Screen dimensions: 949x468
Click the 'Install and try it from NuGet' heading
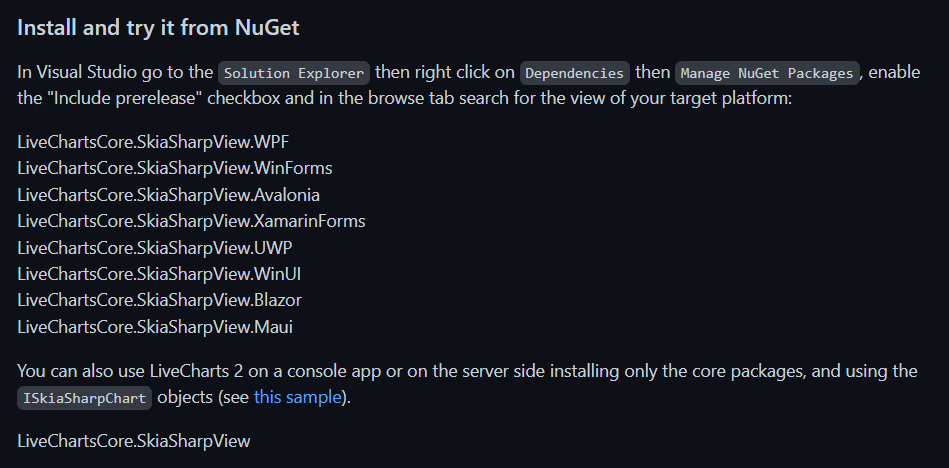pyautogui.click(x=158, y=28)
